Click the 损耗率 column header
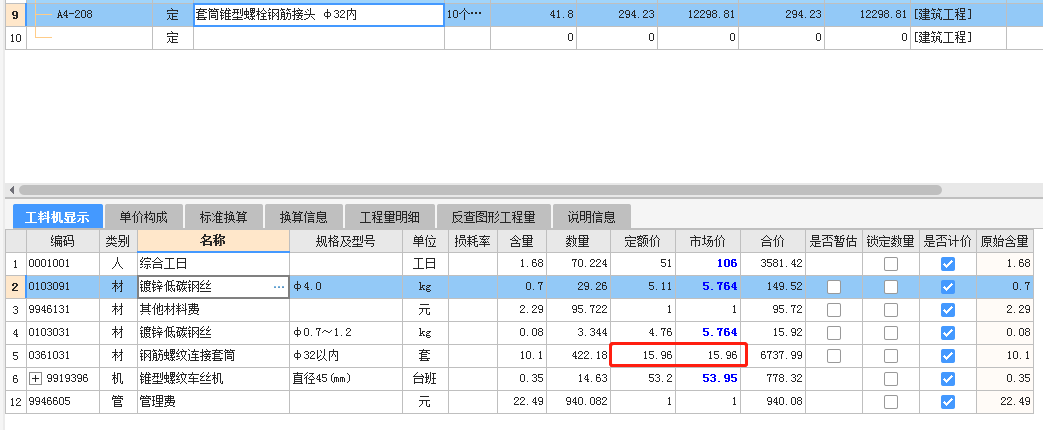Image resolution: width=1043 pixels, height=430 pixels. coord(472,241)
